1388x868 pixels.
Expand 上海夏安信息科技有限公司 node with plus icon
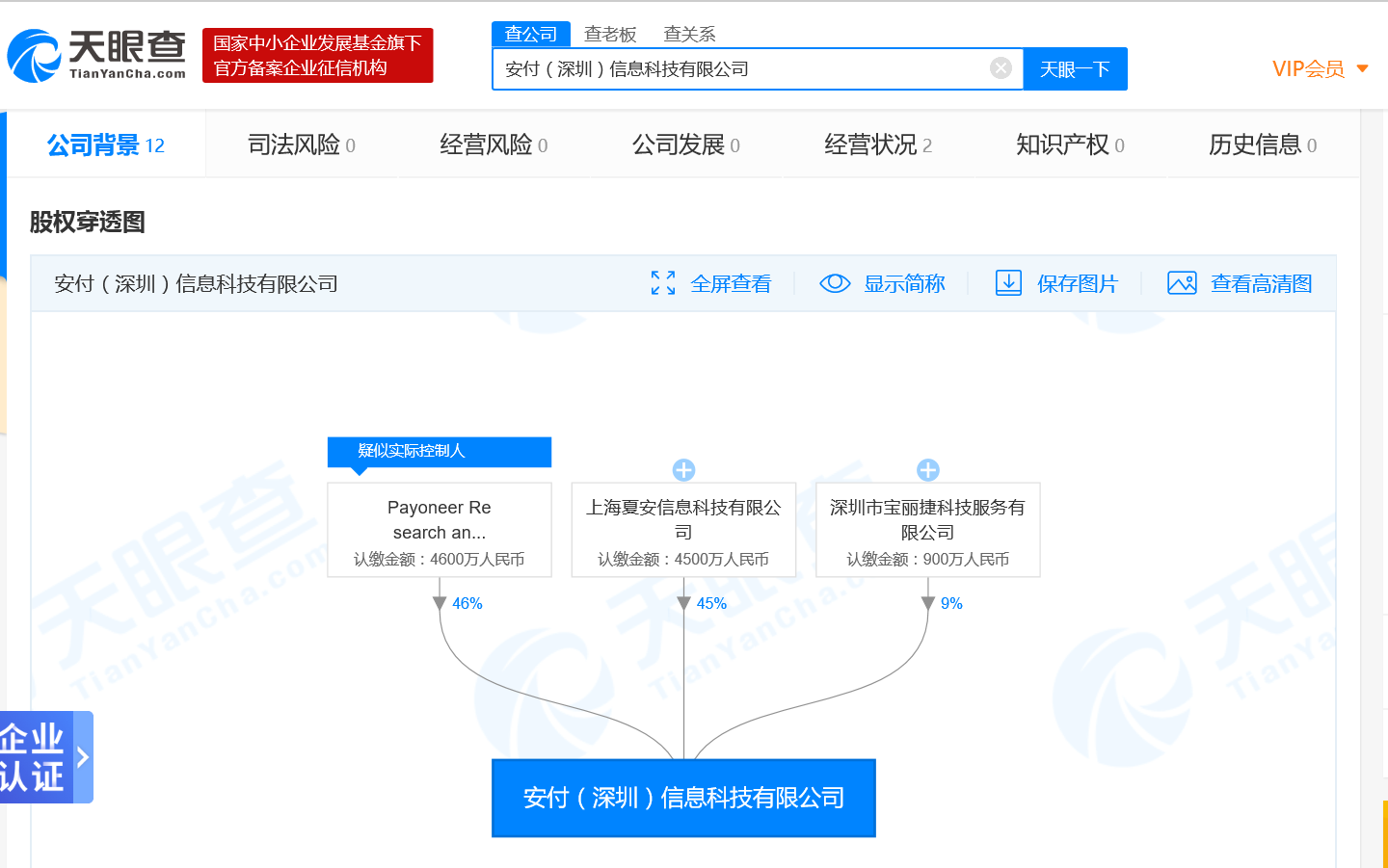pyautogui.click(x=683, y=470)
